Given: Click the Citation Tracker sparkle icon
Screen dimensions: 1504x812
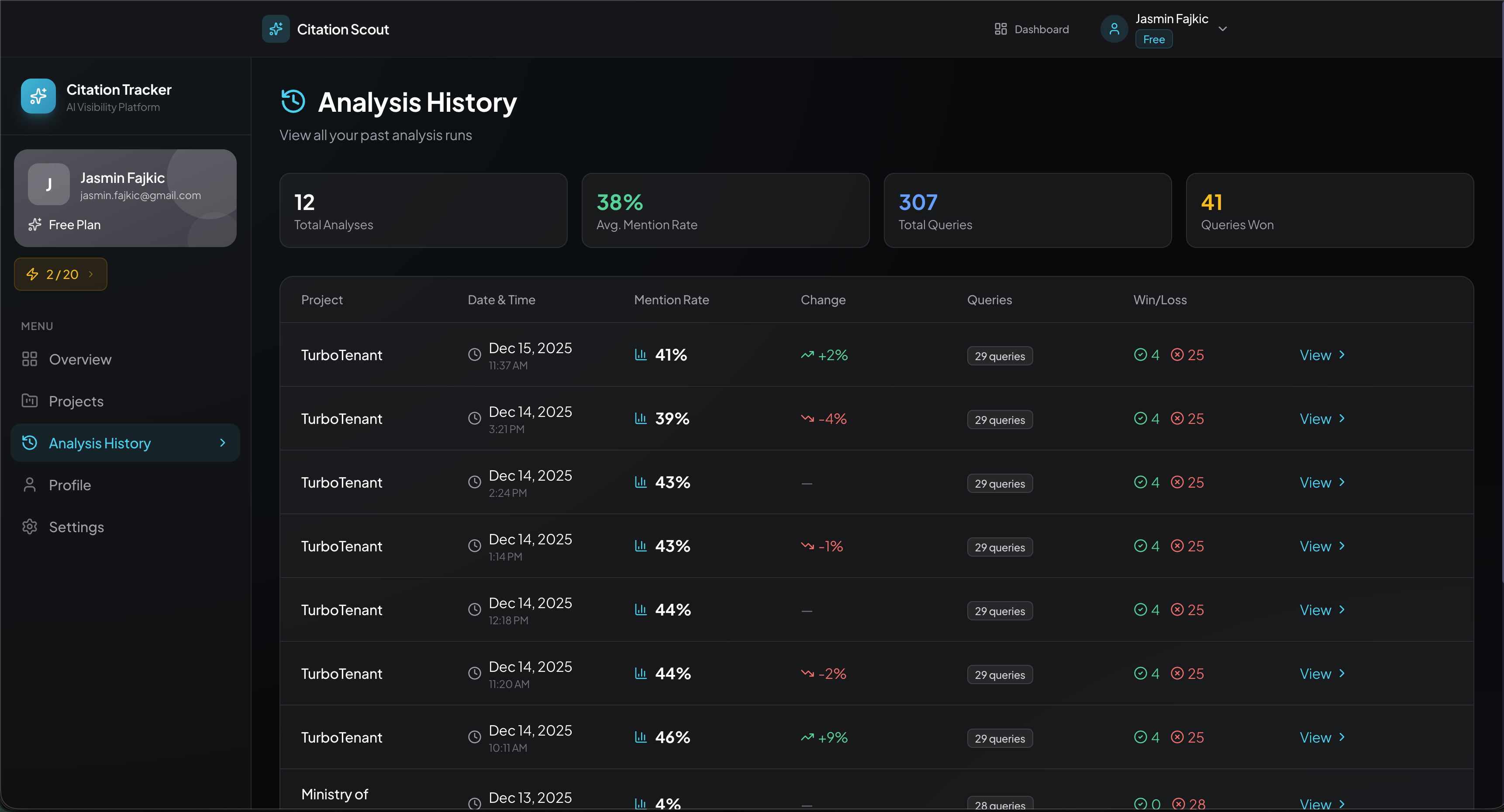Looking at the screenshot, I should (x=38, y=96).
